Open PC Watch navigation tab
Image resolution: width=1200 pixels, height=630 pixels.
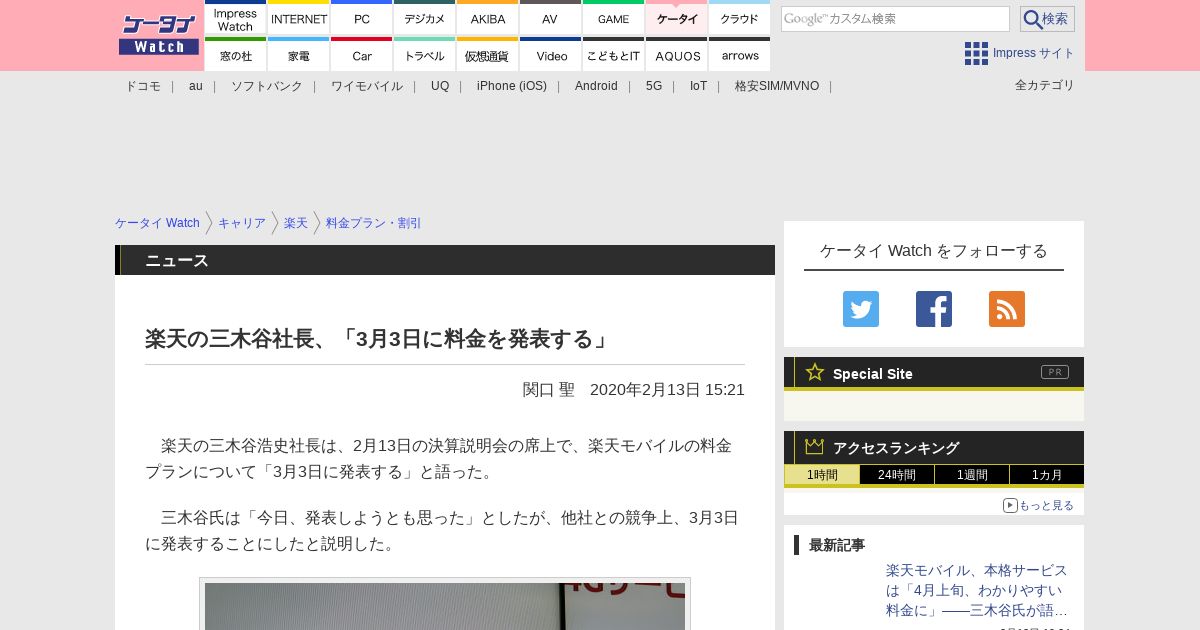click(362, 18)
